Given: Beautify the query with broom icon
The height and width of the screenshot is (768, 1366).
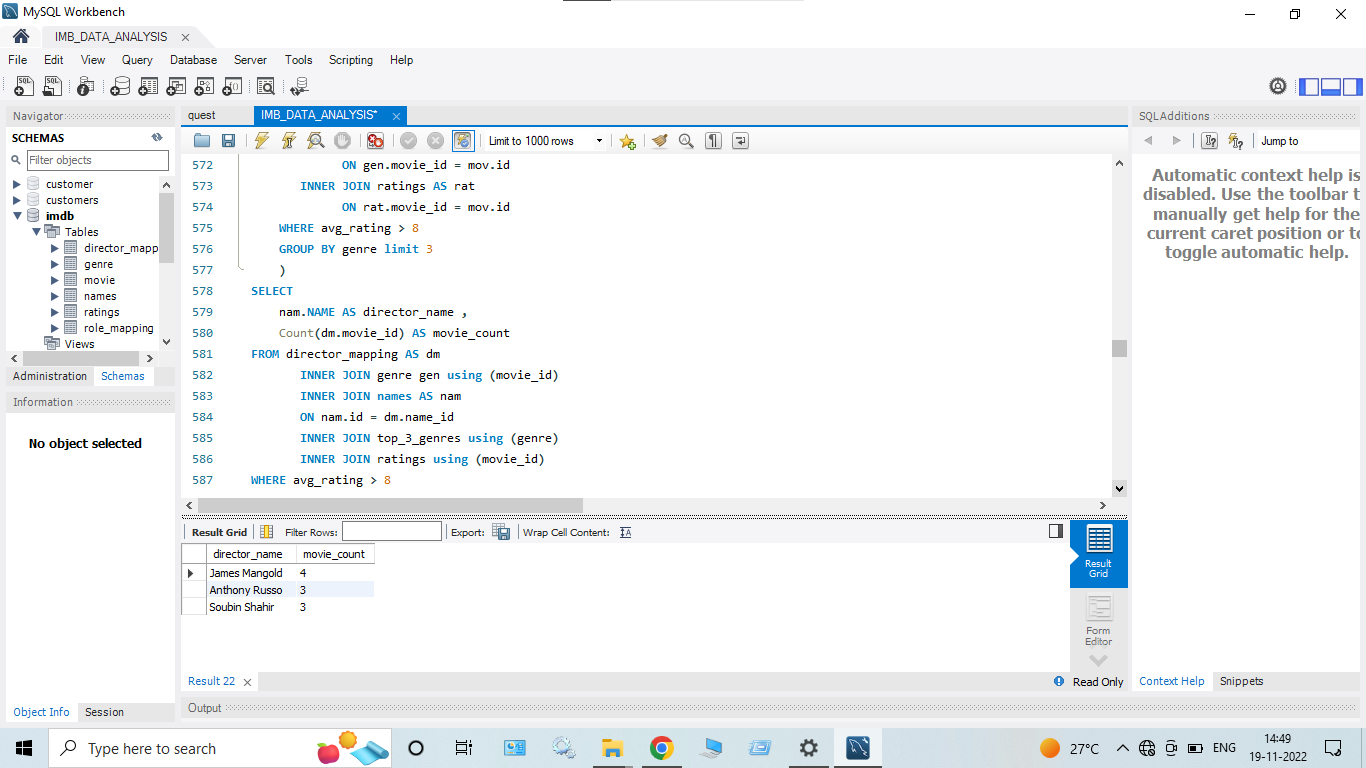Looking at the screenshot, I should click(x=659, y=141).
